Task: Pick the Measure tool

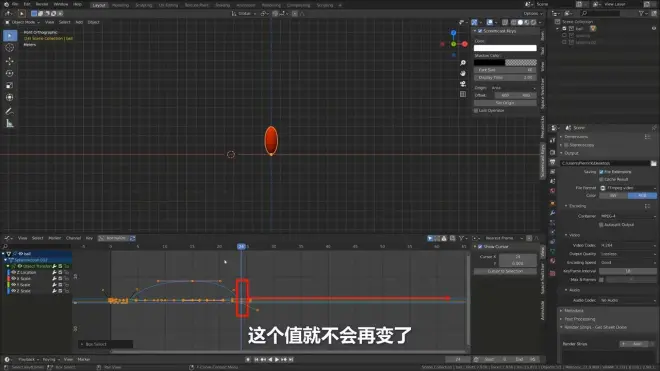Action: coord(10,123)
